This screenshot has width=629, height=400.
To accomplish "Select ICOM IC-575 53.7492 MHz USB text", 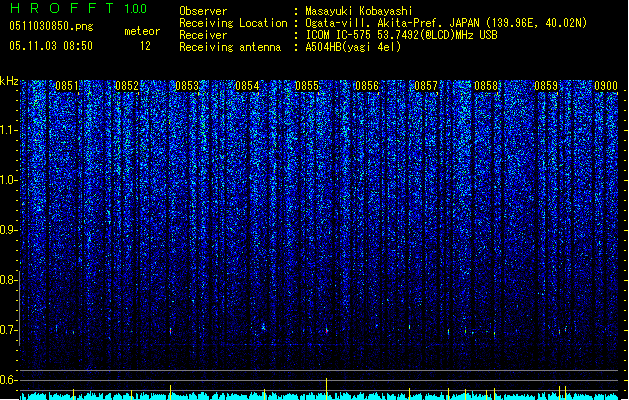I will tap(402, 35).
